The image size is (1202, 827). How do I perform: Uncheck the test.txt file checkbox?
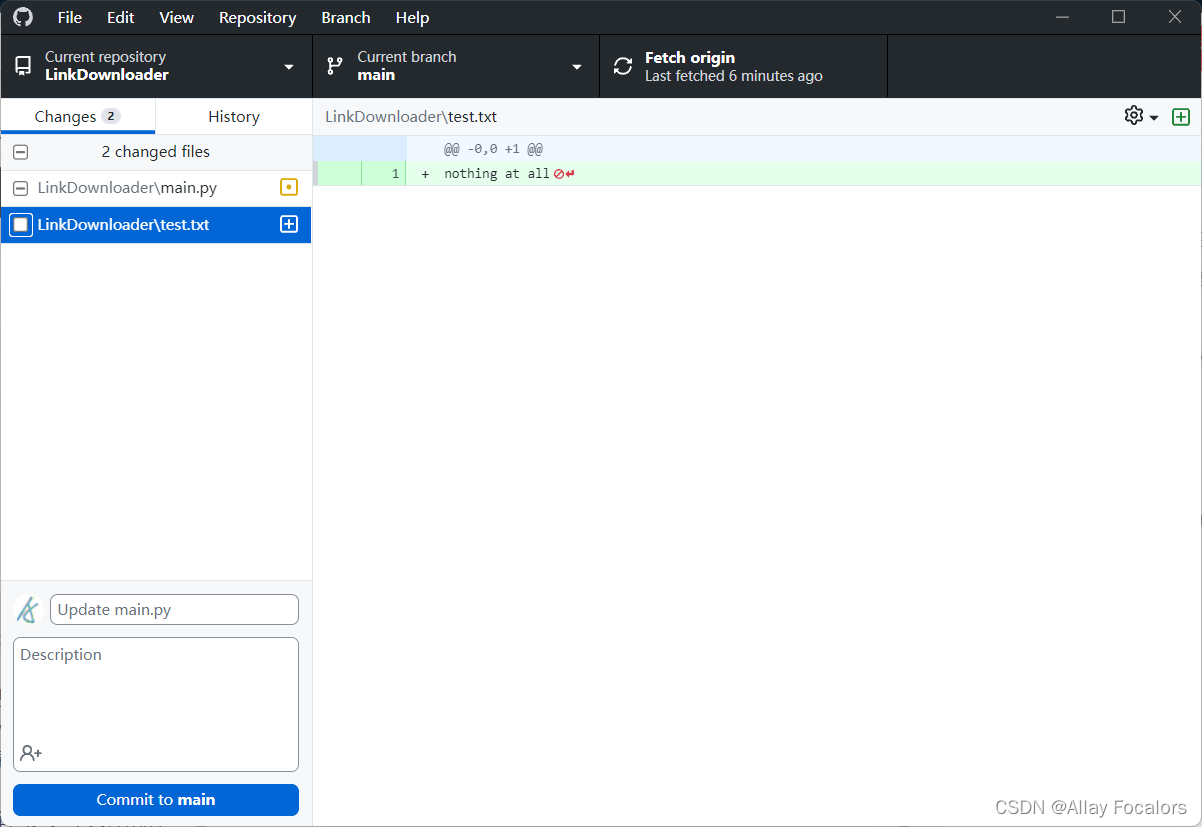(x=20, y=224)
